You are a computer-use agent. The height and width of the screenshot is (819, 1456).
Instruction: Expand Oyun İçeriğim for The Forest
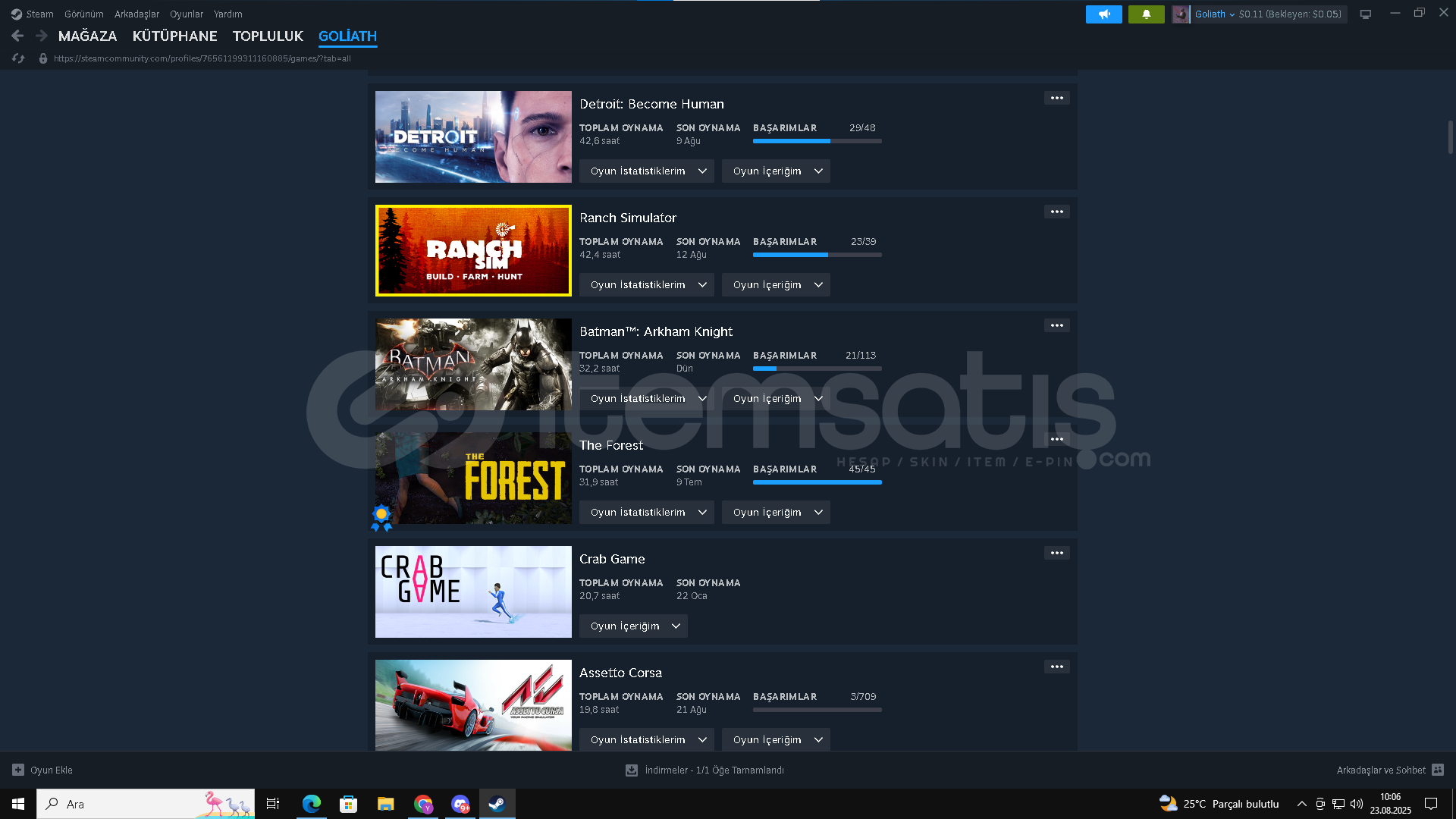click(776, 513)
